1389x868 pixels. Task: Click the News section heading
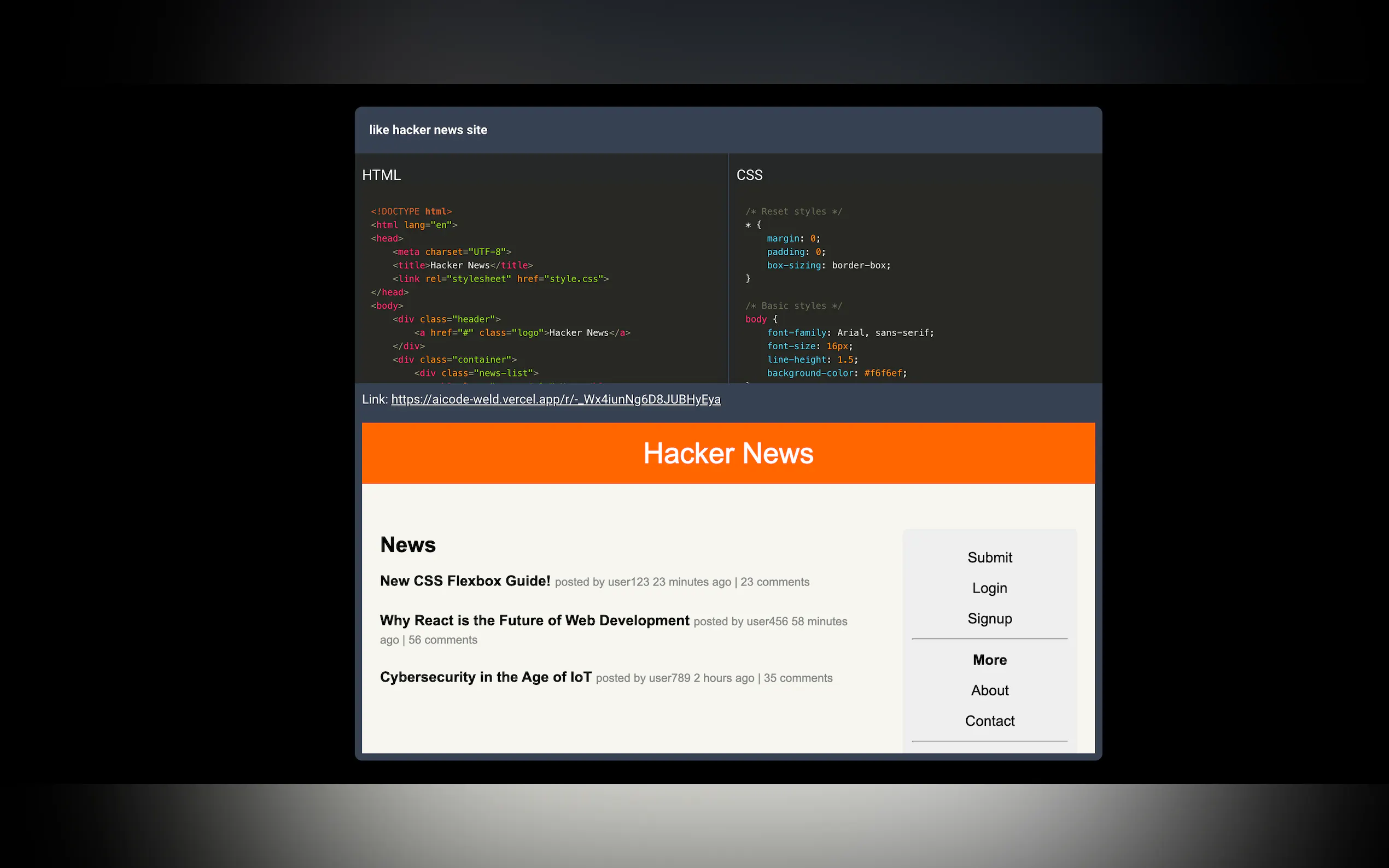(x=408, y=545)
